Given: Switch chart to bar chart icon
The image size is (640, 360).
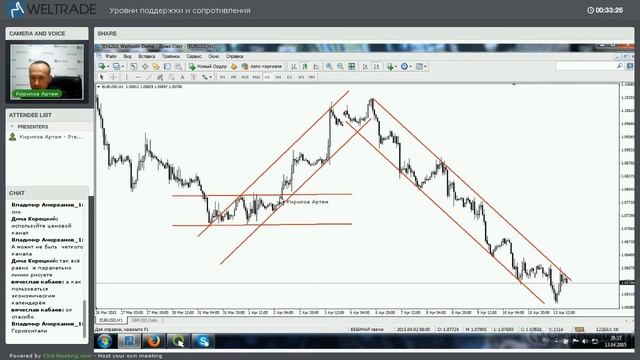Looking at the screenshot, I should tap(294, 66).
